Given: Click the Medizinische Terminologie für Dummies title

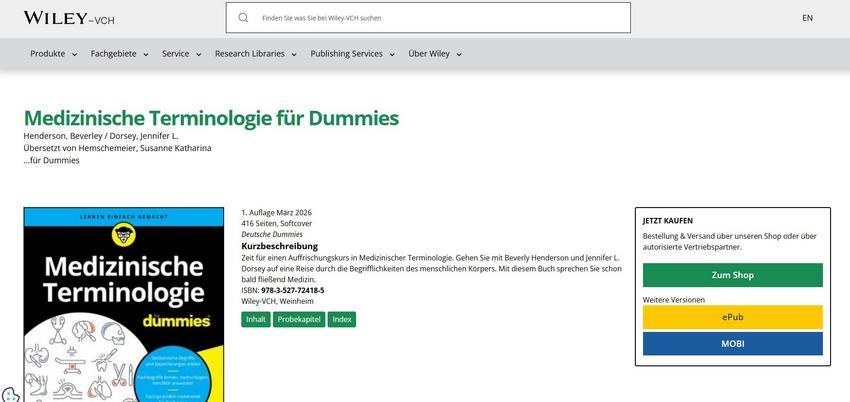Looking at the screenshot, I should pyautogui.click(x=211, y=118).
